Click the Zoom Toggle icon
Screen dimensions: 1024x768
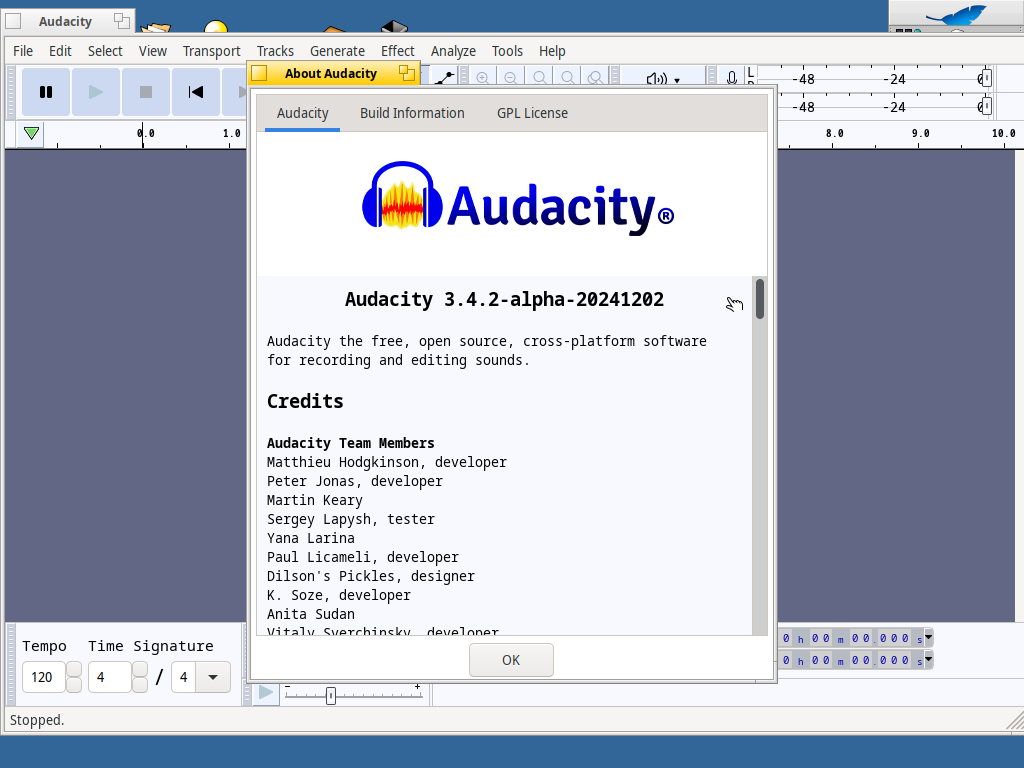pos(595,78)
